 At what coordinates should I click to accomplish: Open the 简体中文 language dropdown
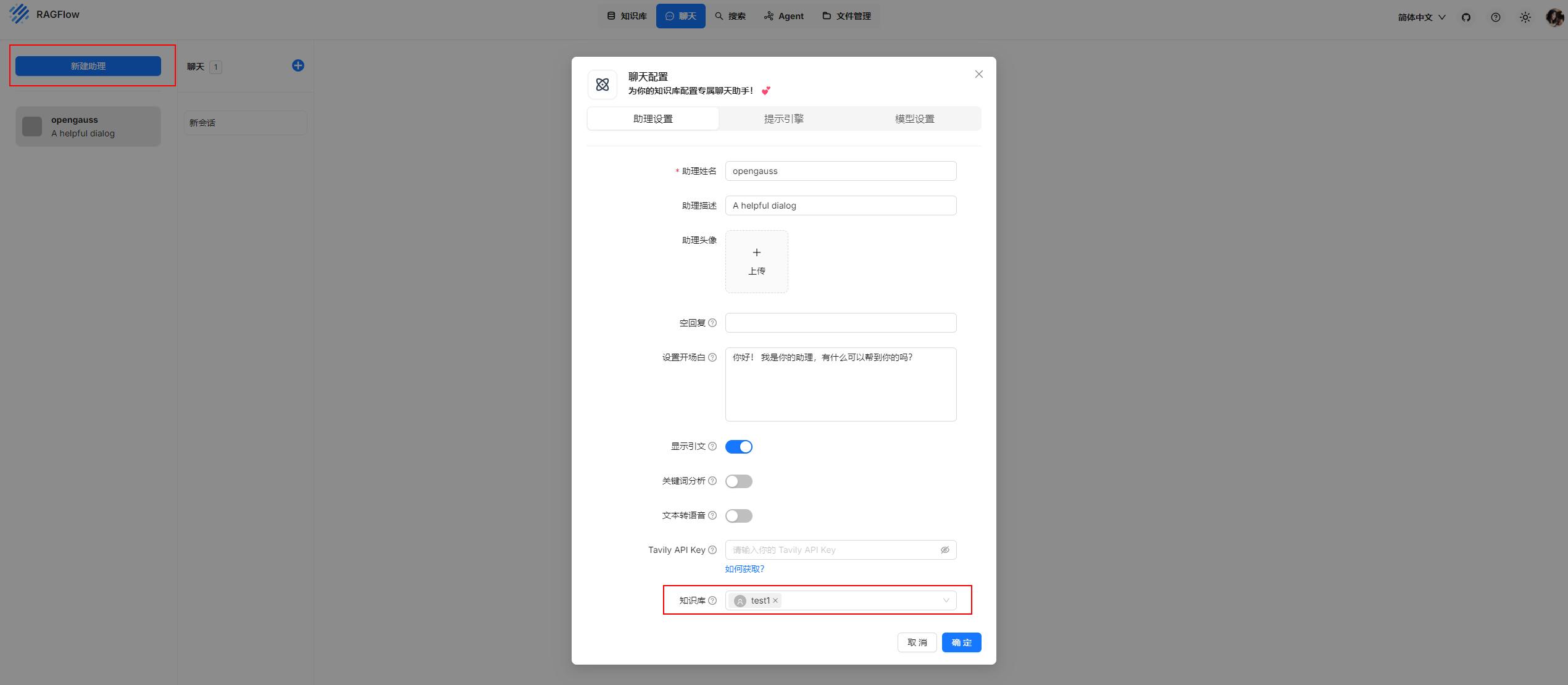1422,17
